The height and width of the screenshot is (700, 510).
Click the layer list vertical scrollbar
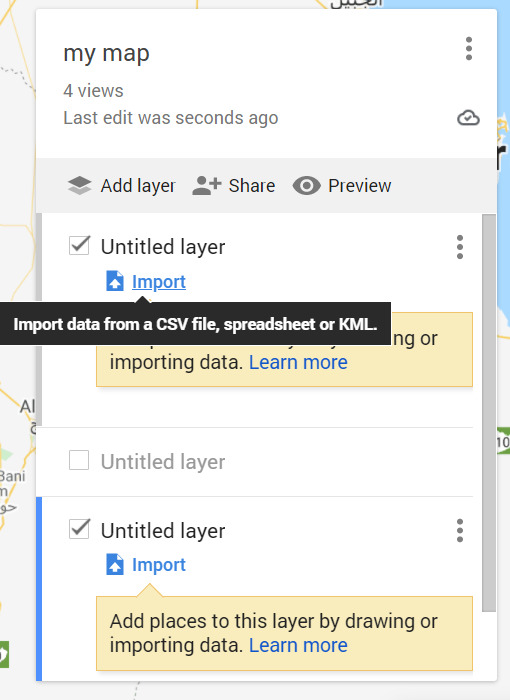[x=489, y=413]
